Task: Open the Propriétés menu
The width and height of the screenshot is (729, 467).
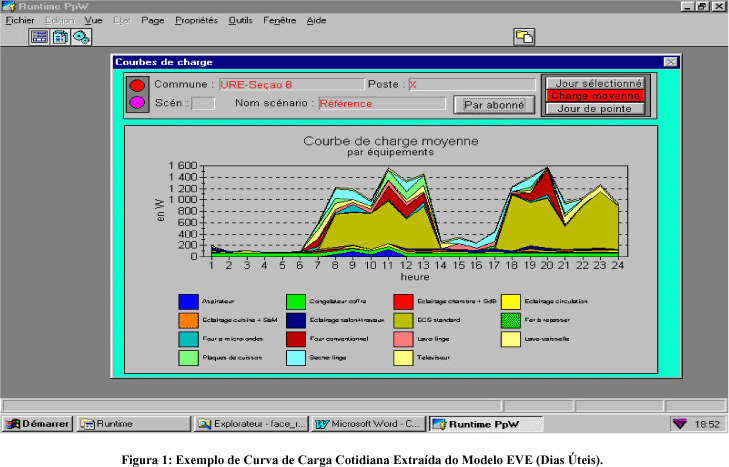Action: click(196, 20)
